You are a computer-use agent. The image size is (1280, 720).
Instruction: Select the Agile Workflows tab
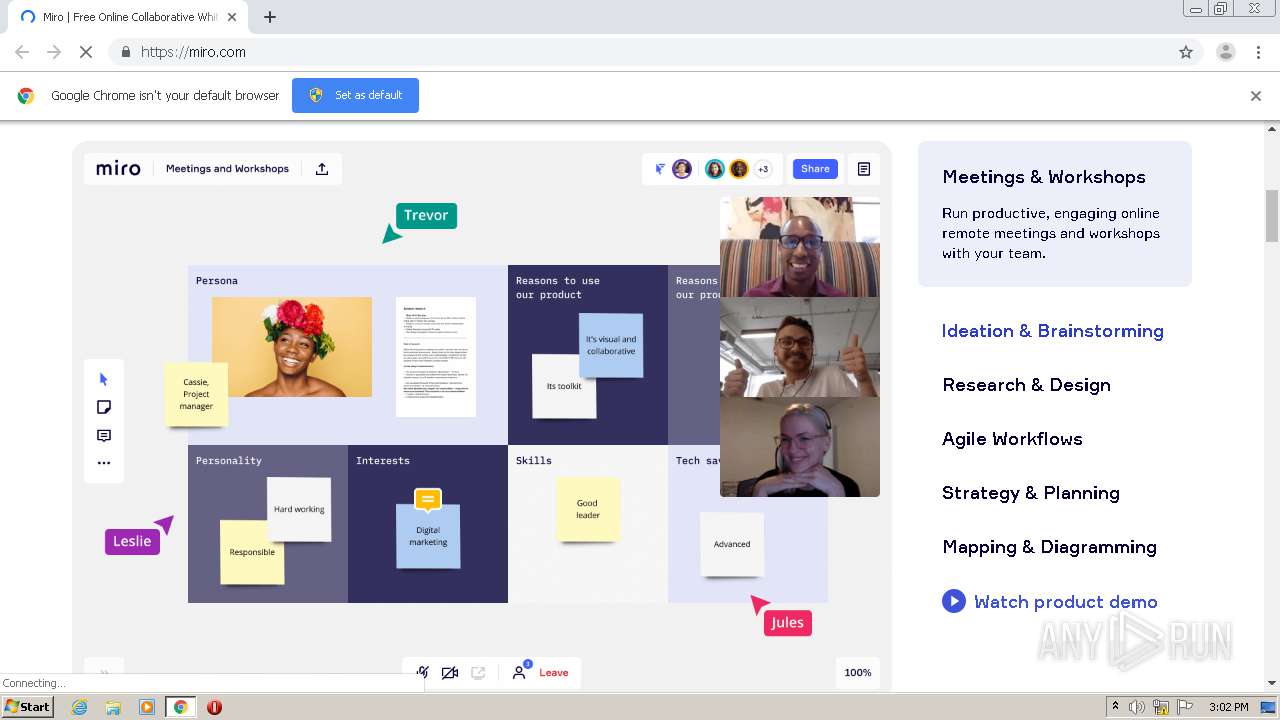point(1012,439)
